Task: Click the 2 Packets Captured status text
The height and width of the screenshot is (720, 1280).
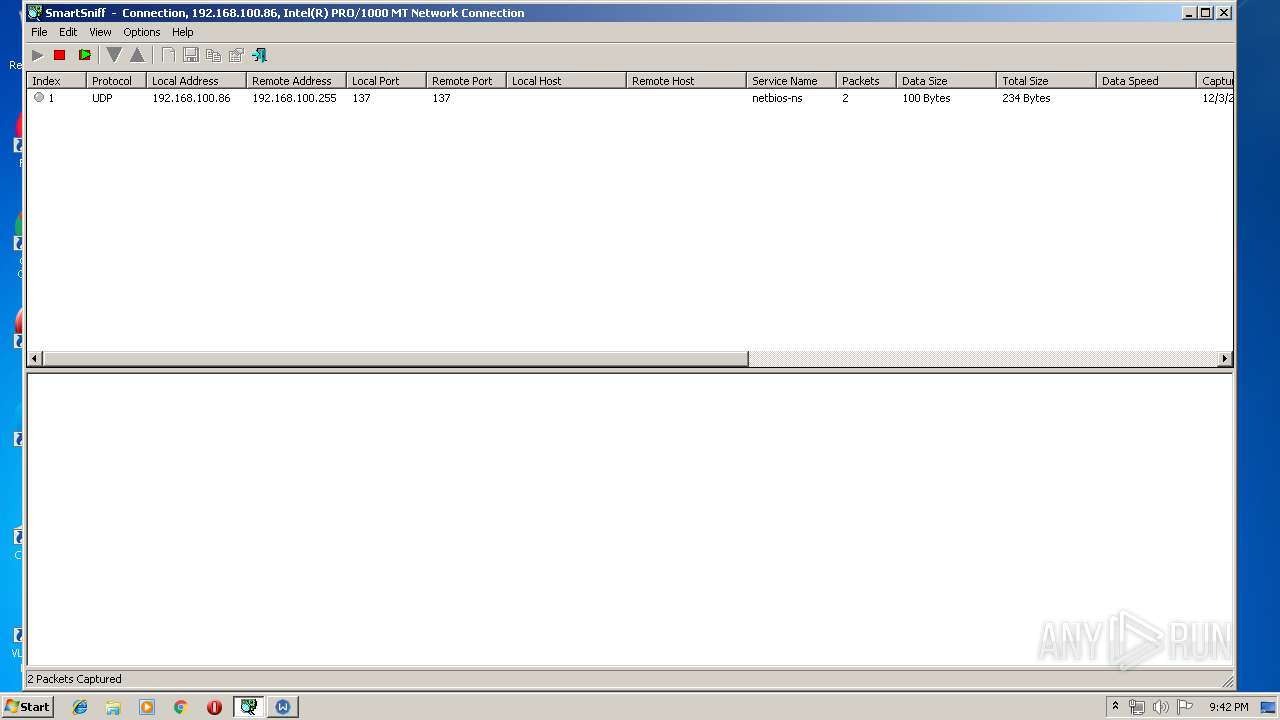Action: coord(75,679)
